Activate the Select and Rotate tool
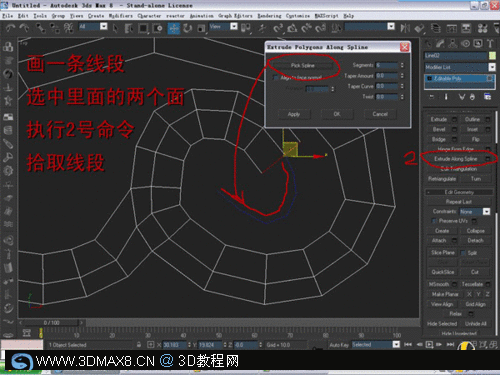Screen dimensions: 500x375 188,28
